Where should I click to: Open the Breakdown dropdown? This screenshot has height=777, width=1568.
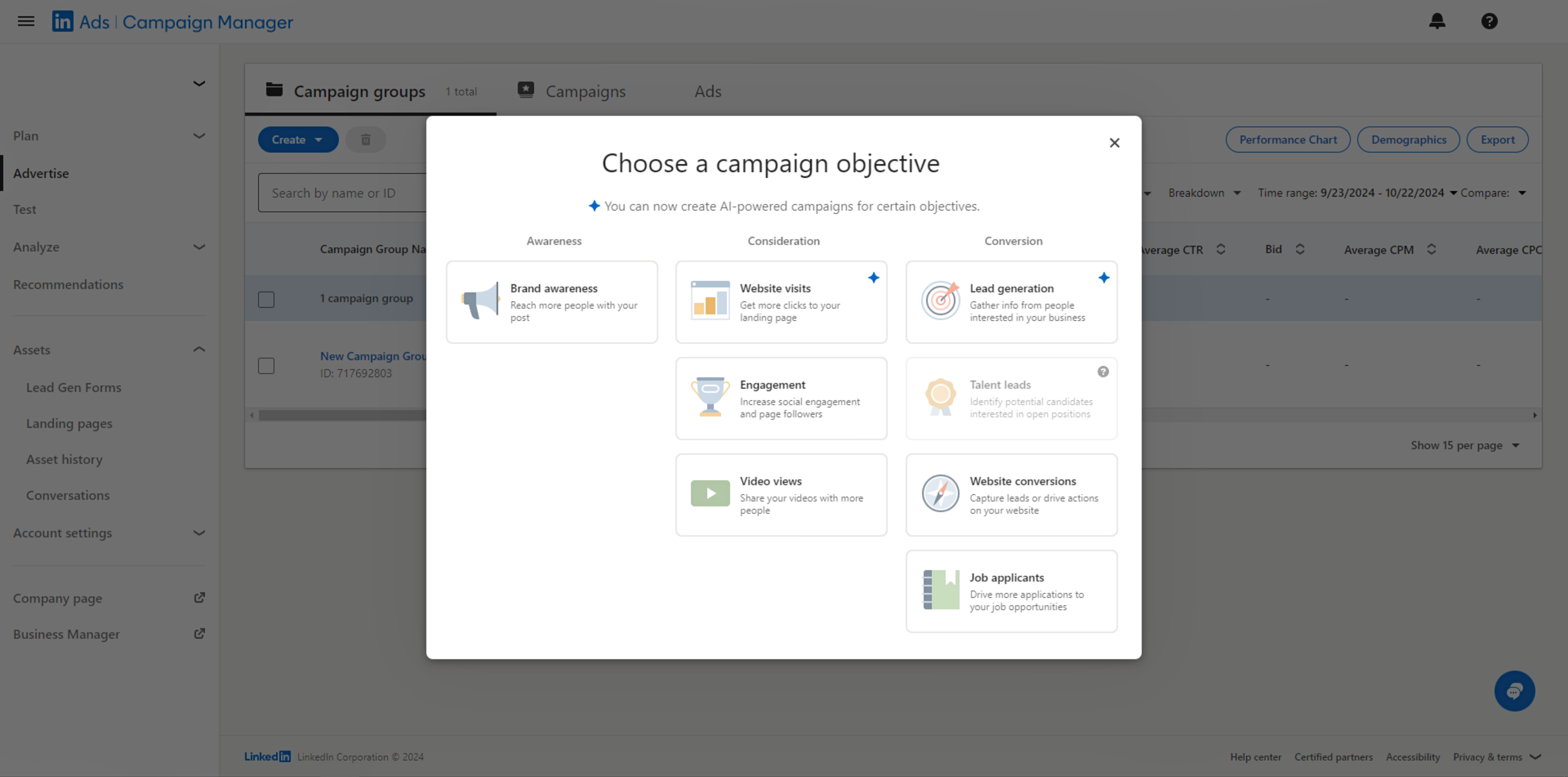tap(1204, 193)
